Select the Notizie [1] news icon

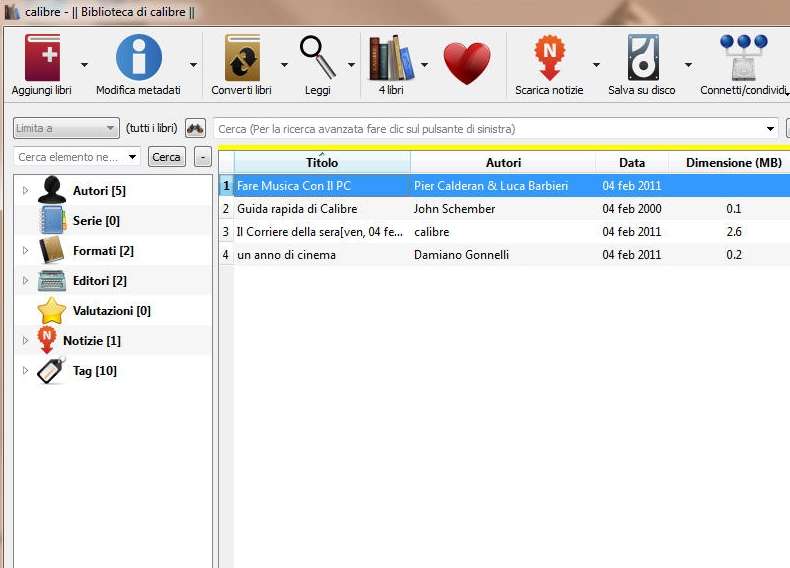(x=46, y=340)
